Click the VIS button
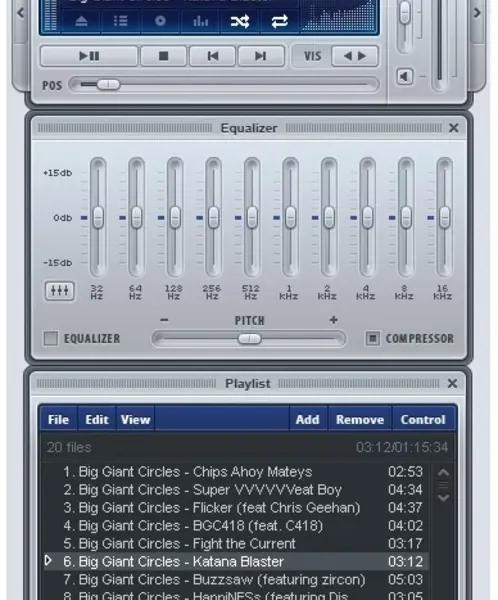 [312, 56]
